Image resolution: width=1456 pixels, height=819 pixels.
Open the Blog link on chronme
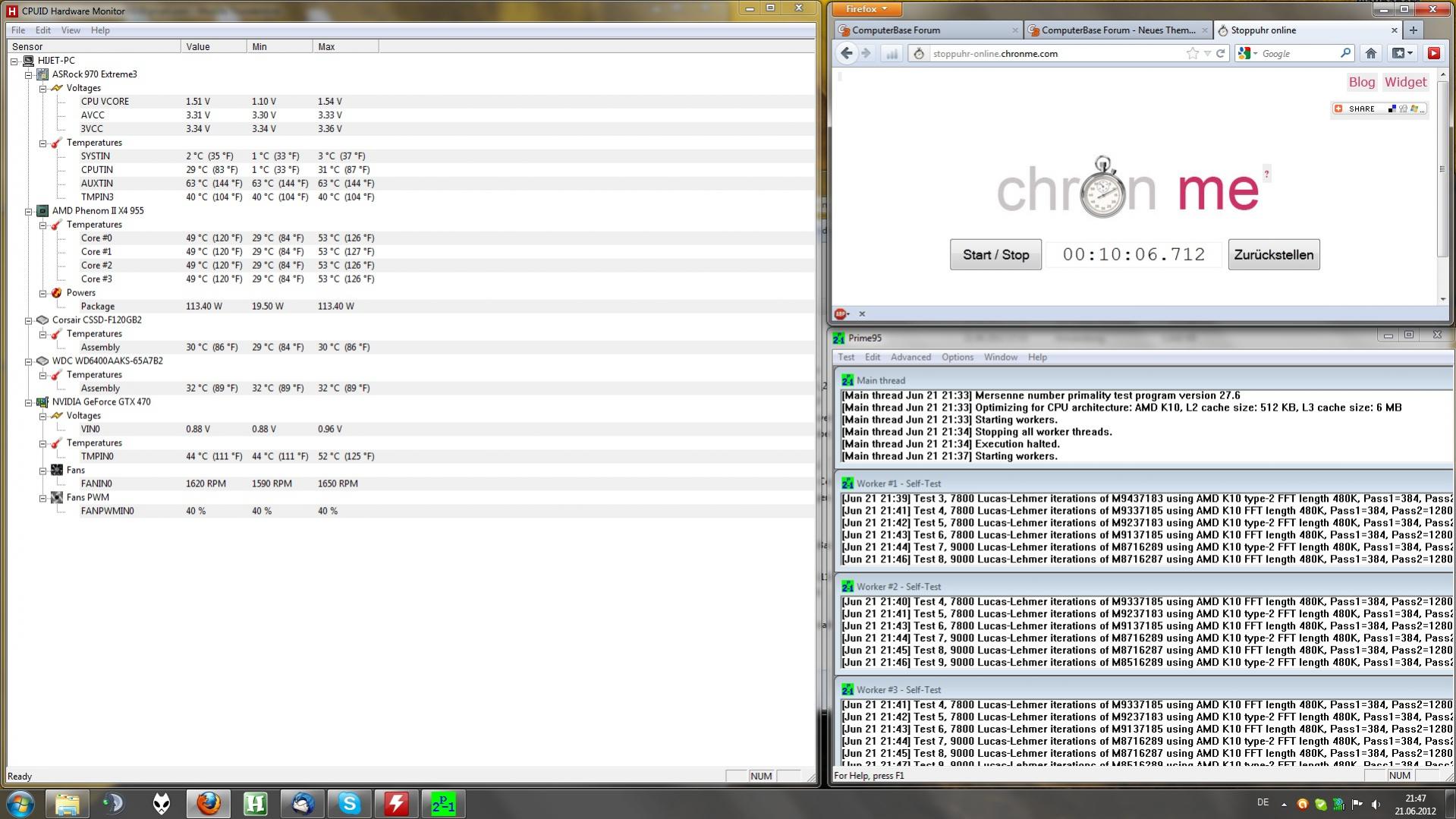1361,82
